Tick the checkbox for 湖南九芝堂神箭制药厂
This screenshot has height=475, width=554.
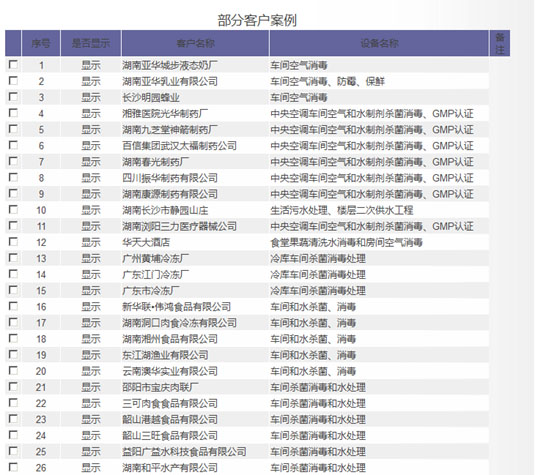[13, 129]
